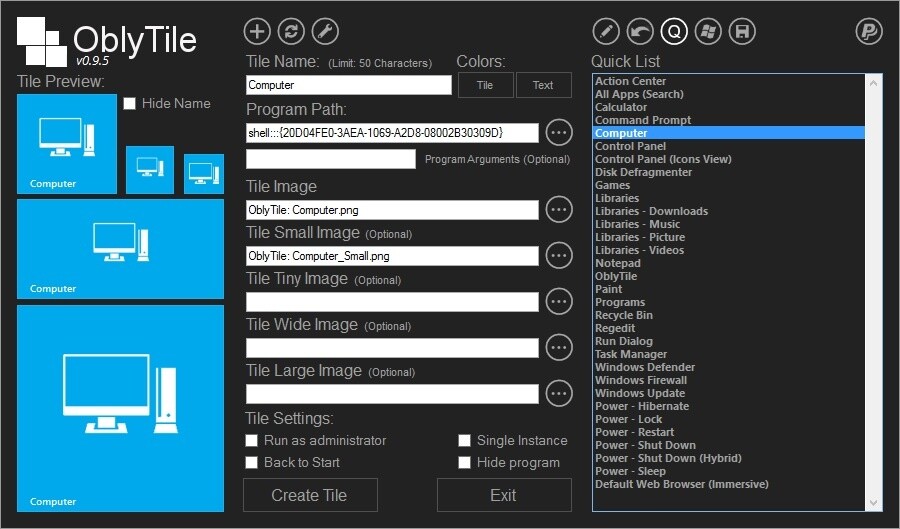The width and height of the screenshot is (900, 529).
Task: Toggle the Quick List Q icon
Action: pyautogui.click(x=674, y=31)
